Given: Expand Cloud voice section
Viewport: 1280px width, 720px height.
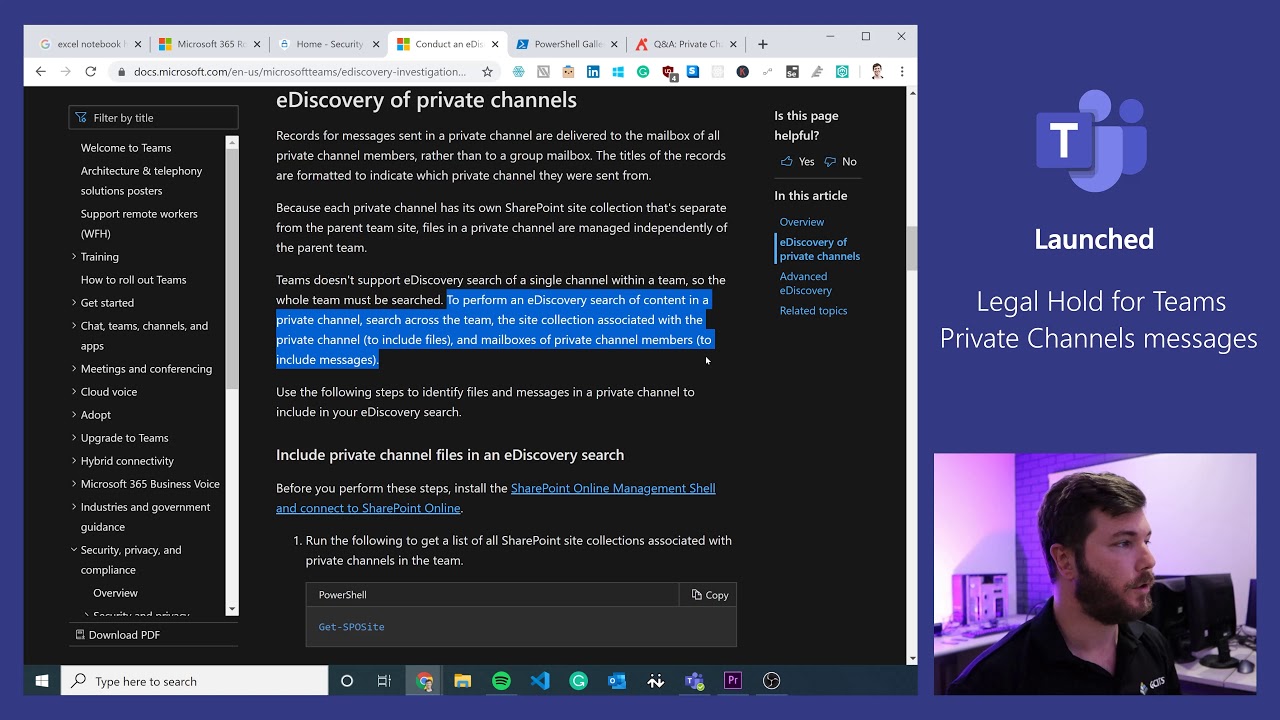Looking at the screenshot, I should tap(74, 392).
